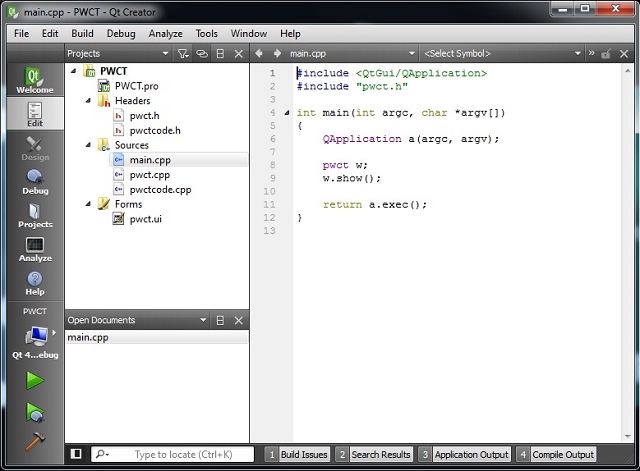Open the main.cpp file dropdown

(352, 53)
